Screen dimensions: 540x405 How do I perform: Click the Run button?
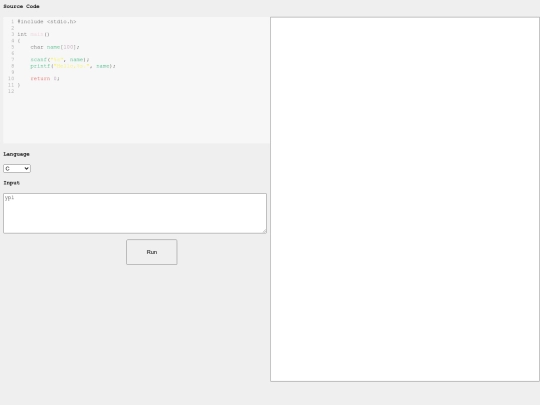click(x=152, y=252)
